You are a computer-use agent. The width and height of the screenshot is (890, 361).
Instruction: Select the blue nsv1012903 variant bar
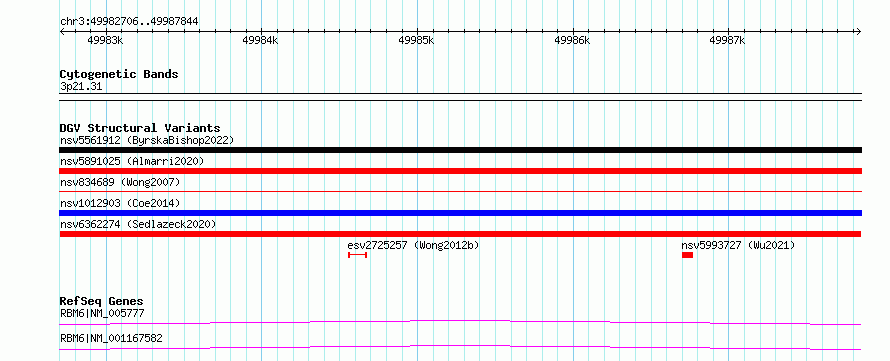(x=460, y=213)
